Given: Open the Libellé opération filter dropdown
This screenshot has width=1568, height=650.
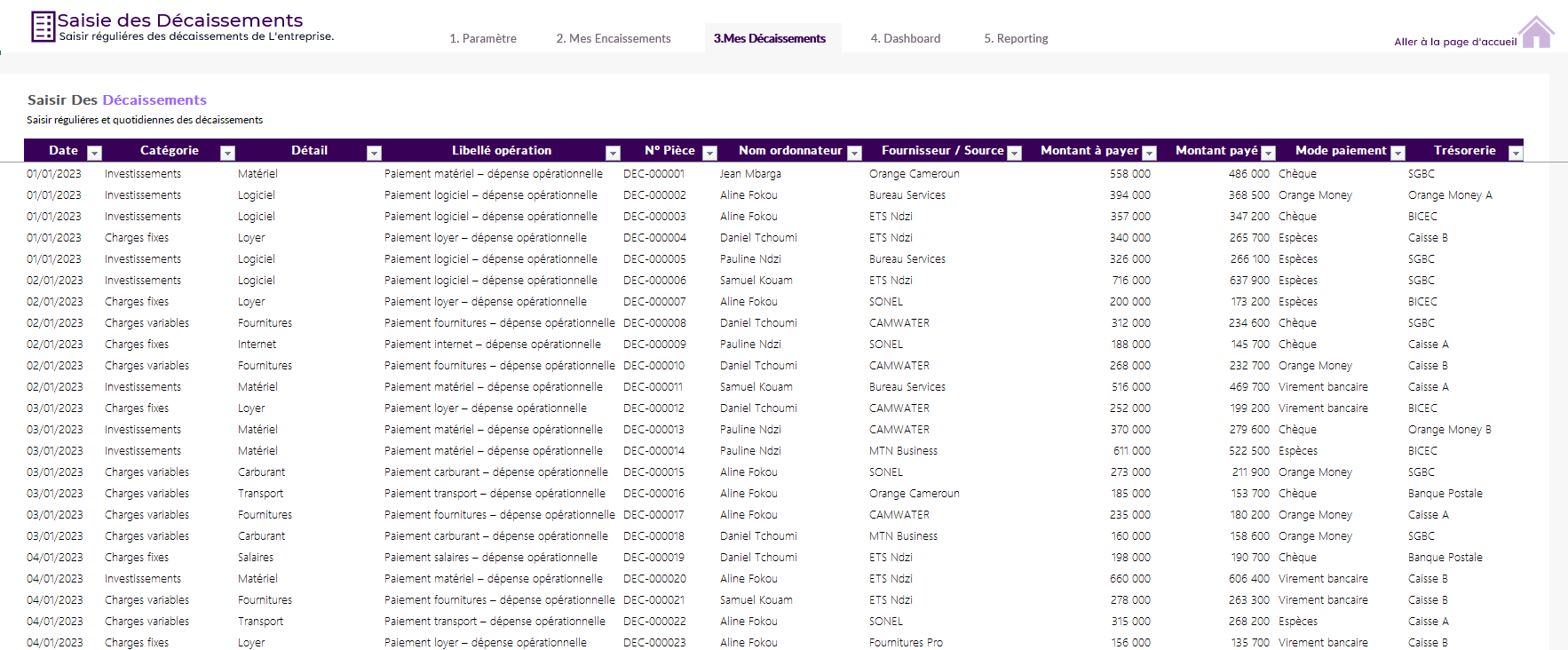Looking at the screenshot, I should pyautogui.click(x=613, y=153).
